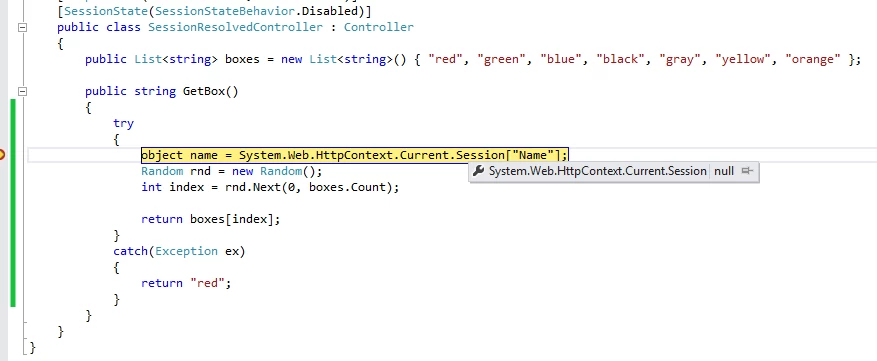Screen dimensions: 877x361
Task: Collapse the SessionResolvedController class outline
Action: tap(22, 27)
